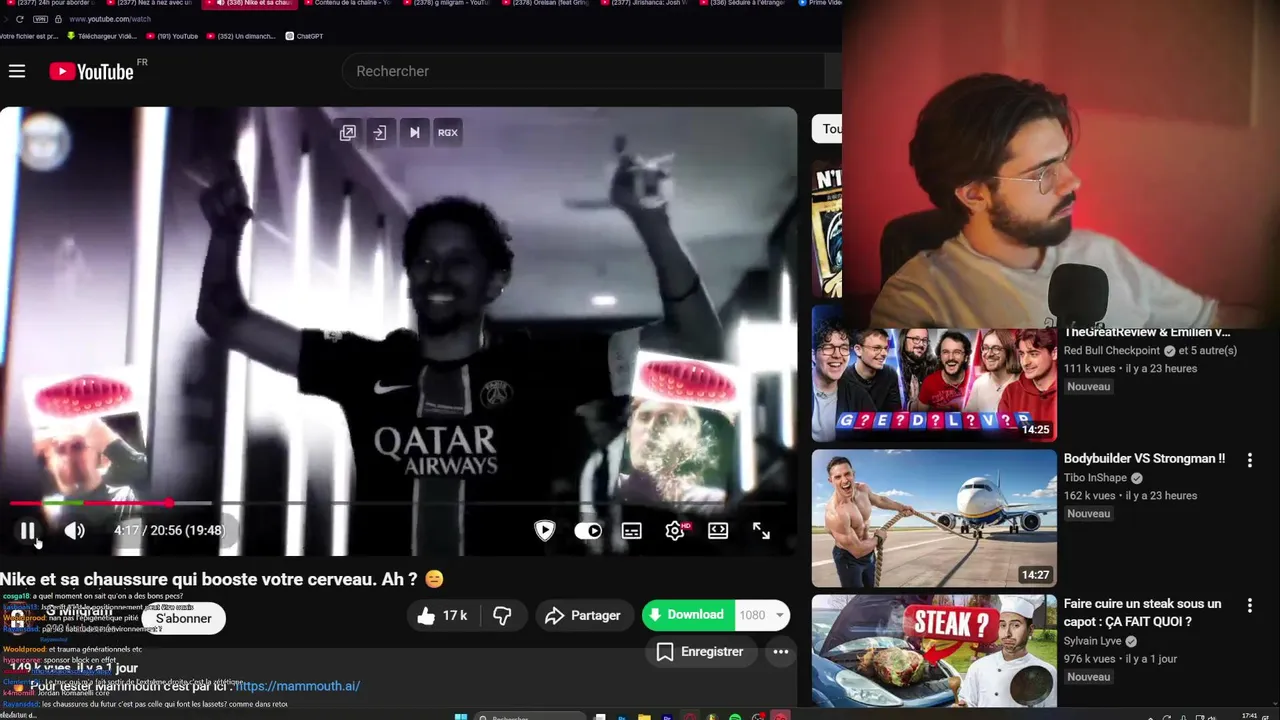1280x720 pixels.
Task: Switch to the Orelsan browser tab
Action: [547, 4]
